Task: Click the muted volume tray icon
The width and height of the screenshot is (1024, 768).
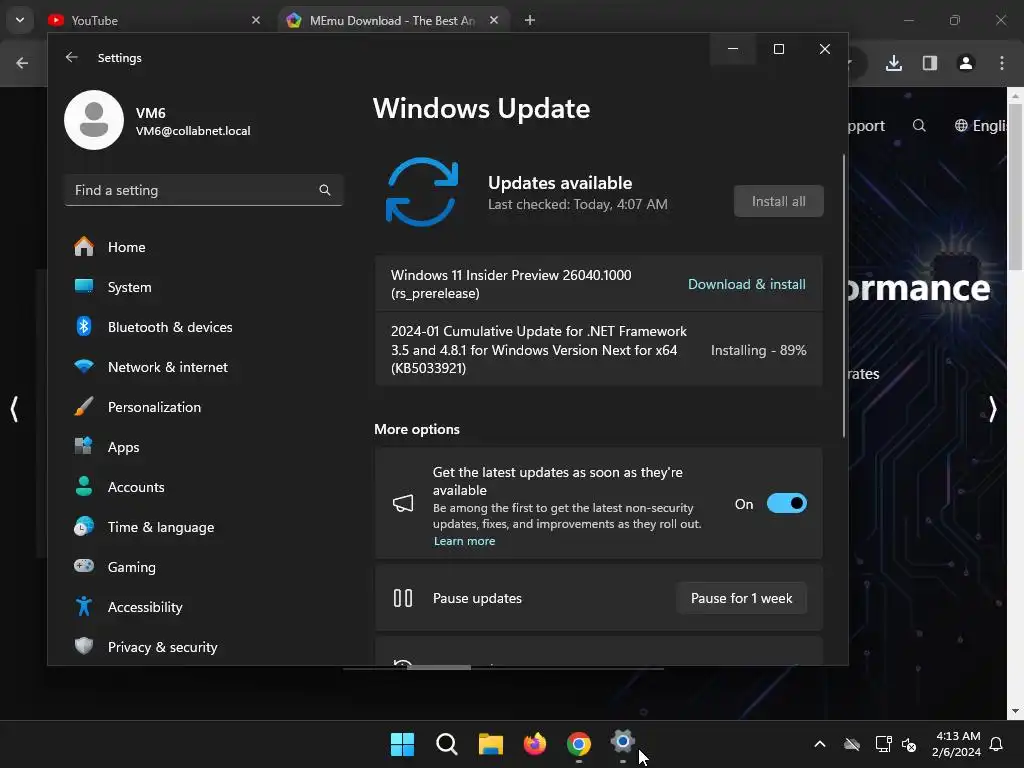Action: click(909, 744)
